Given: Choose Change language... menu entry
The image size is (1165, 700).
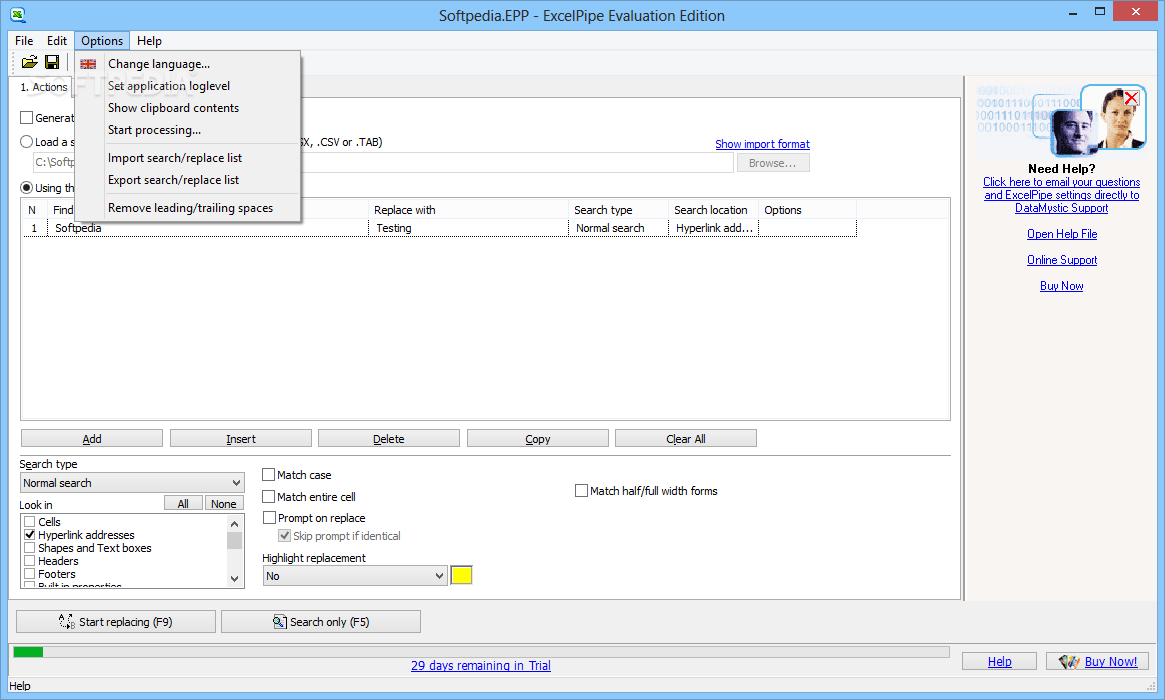Looking at the screenshot, I should [159, 64].
